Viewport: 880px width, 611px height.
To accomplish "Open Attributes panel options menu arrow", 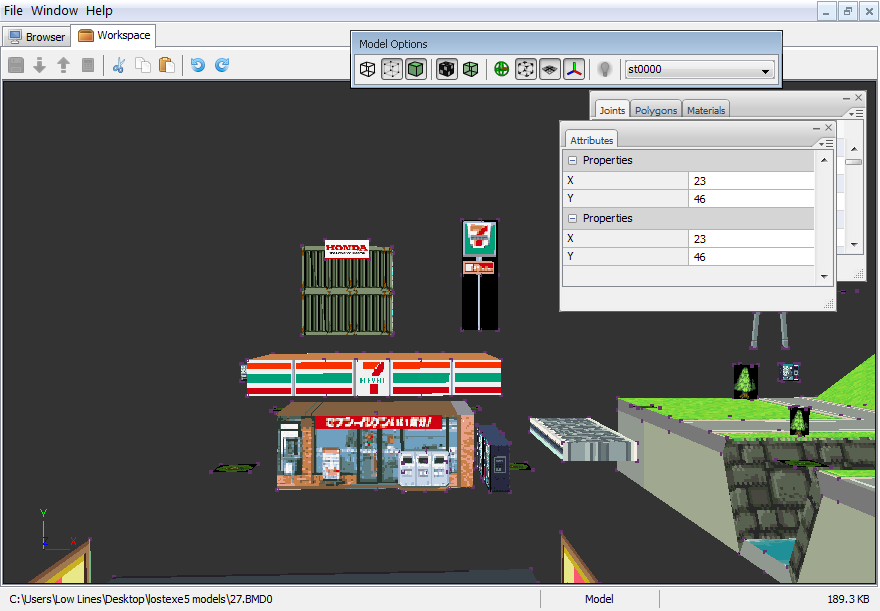I will point(826,144).
